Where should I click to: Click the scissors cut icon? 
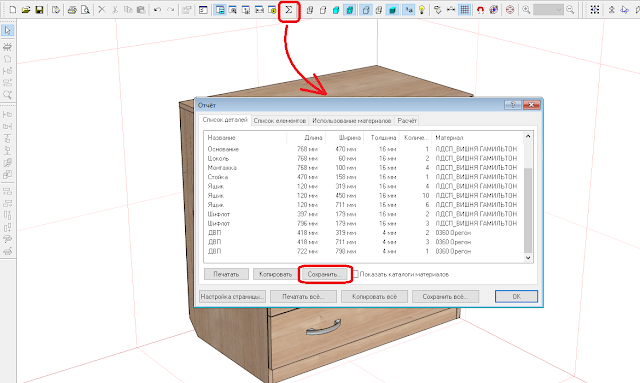click(115, 9)
